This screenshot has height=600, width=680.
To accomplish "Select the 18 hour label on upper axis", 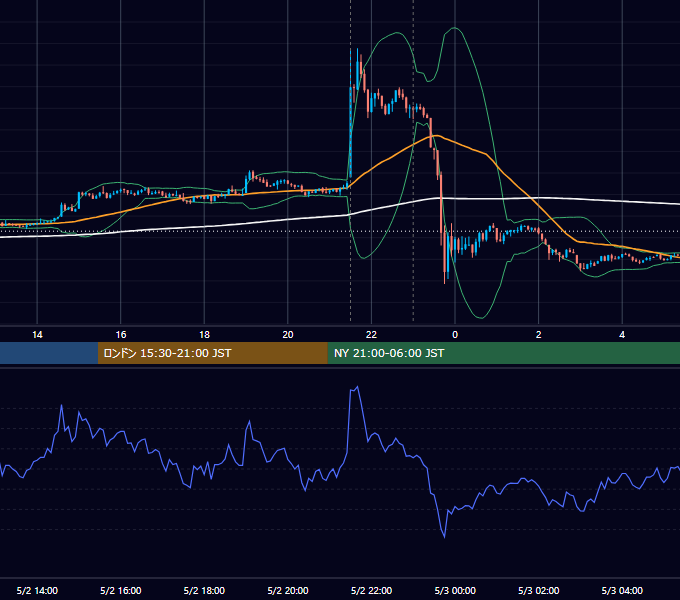I will pos(204,335).
